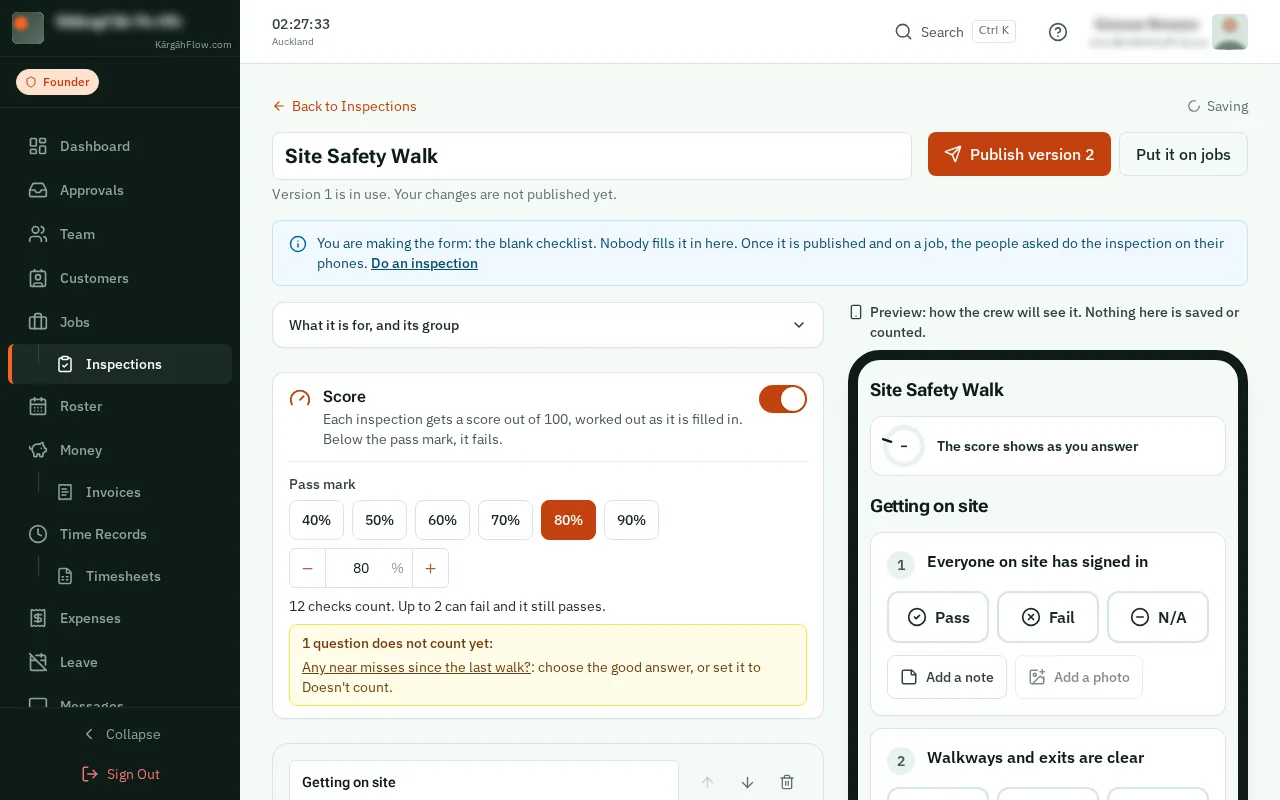Click the info icon in the blue banner
This screenshot has height=800, width=1280.
[297, 243]
